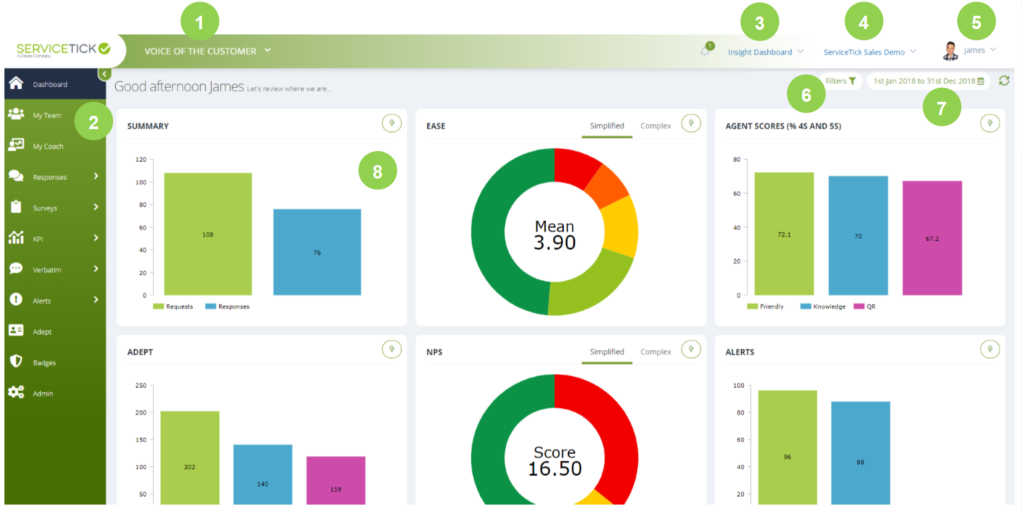The image size is (1022, 512).
Task: Click James's profile avatar
Action: coord(950,51)
